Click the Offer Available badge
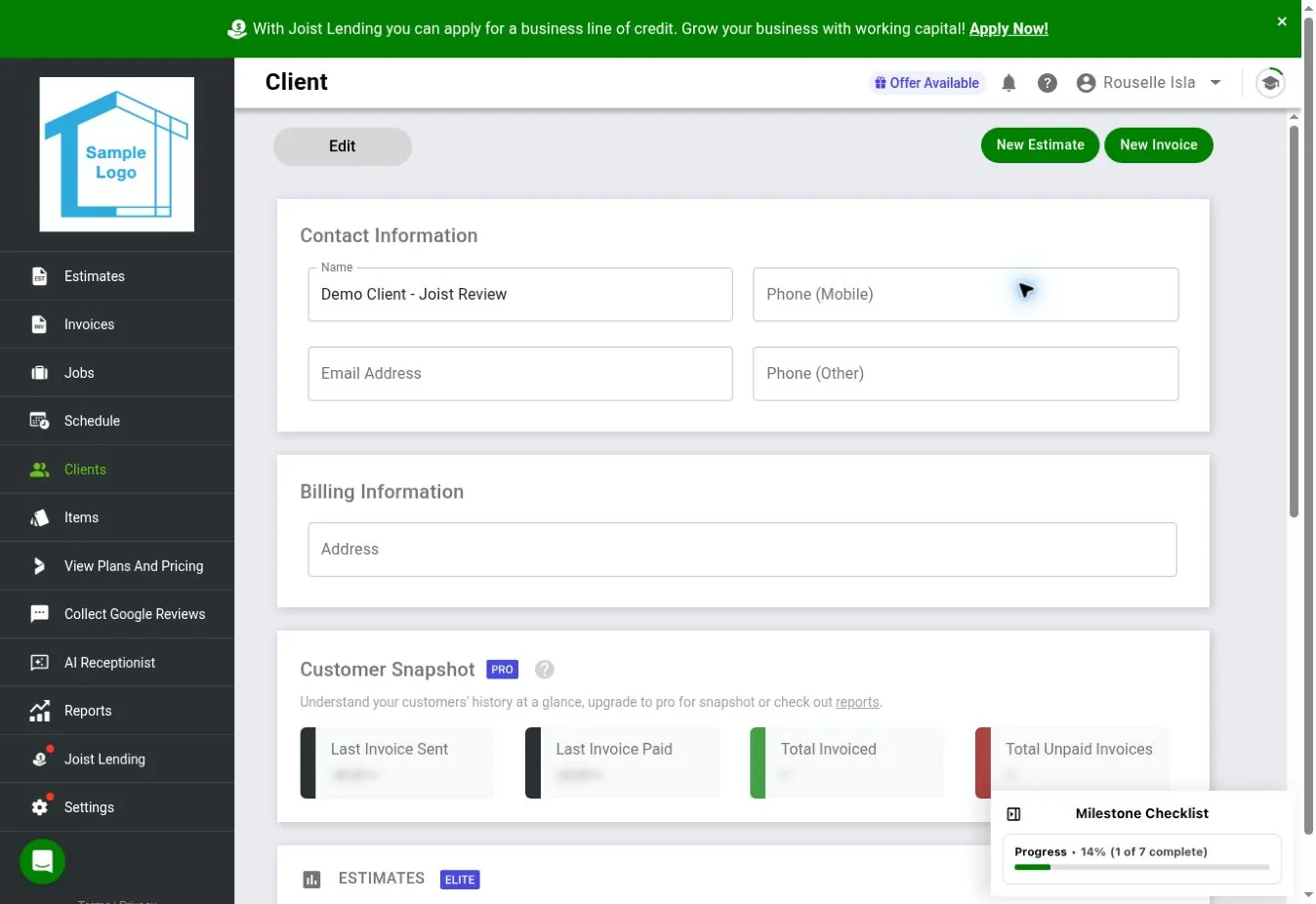1316x904 pixels. click(927, 83)
